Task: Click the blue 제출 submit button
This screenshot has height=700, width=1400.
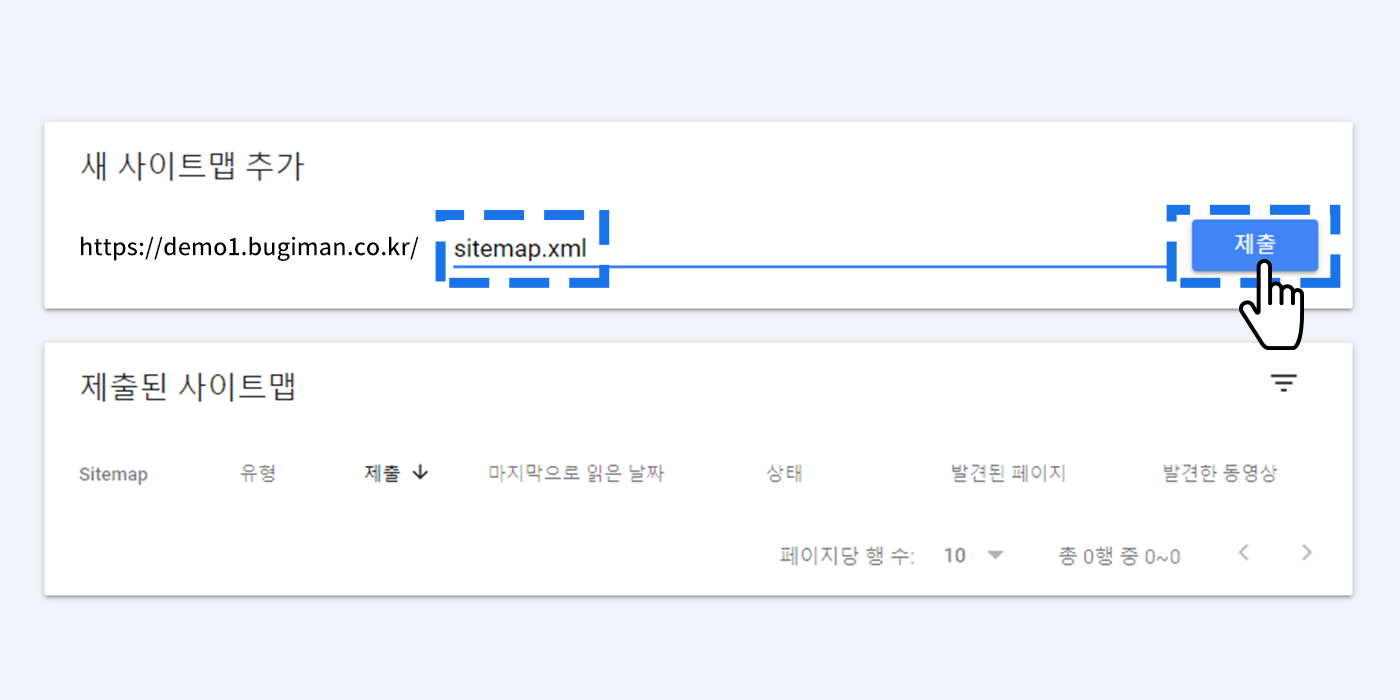Action: (x=1254, y=245)
